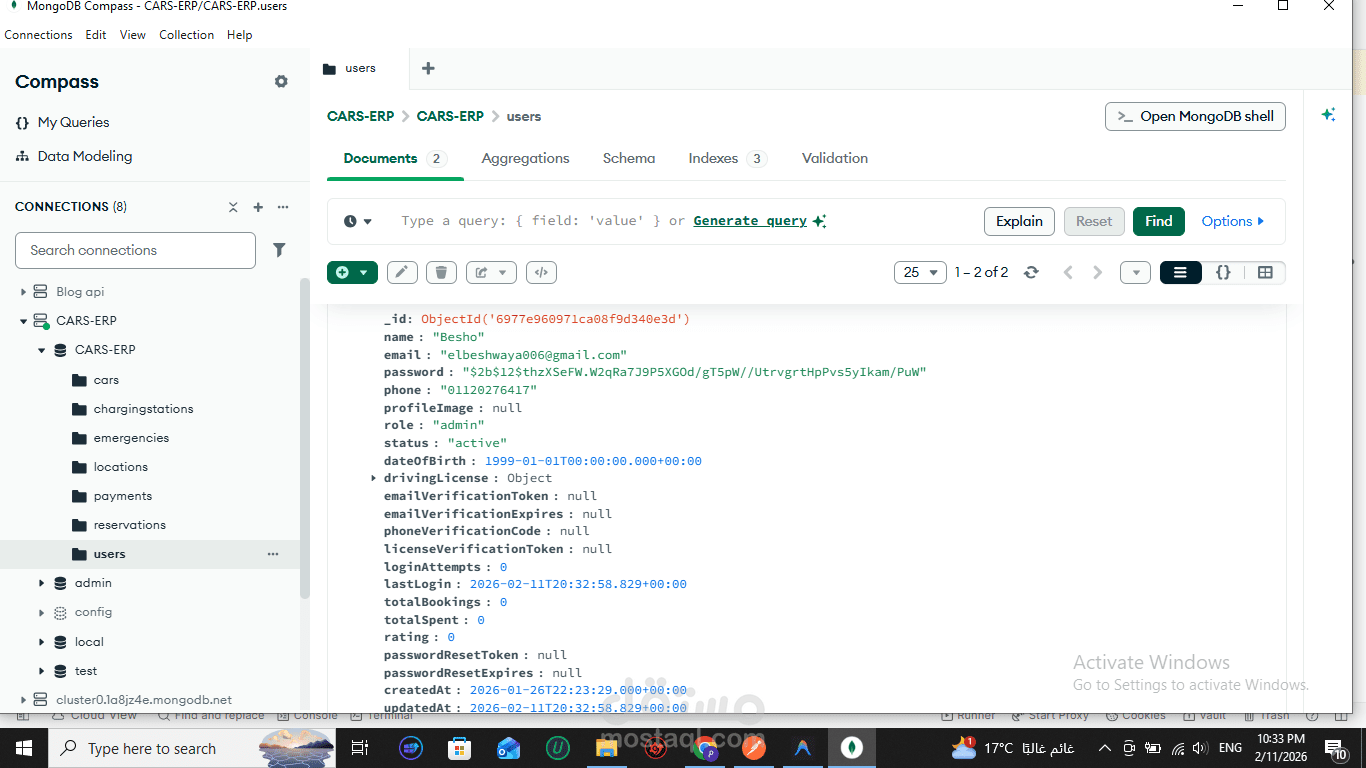The image size is (1366, 768).
Task: Switch to table view
Action: (1265, 272)
